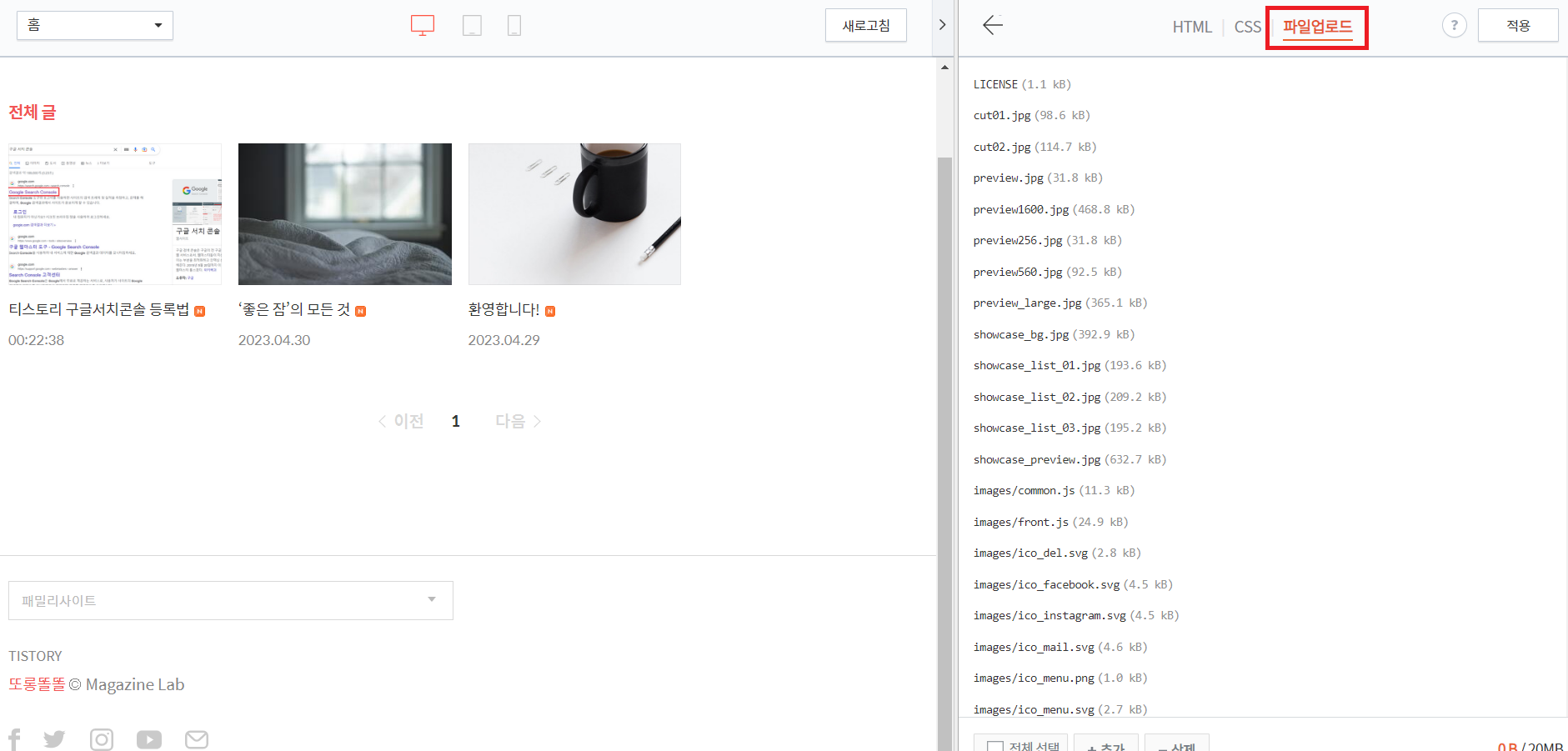
Task: Select the images/ico_mail.svg file
Action: [1060, 647]
